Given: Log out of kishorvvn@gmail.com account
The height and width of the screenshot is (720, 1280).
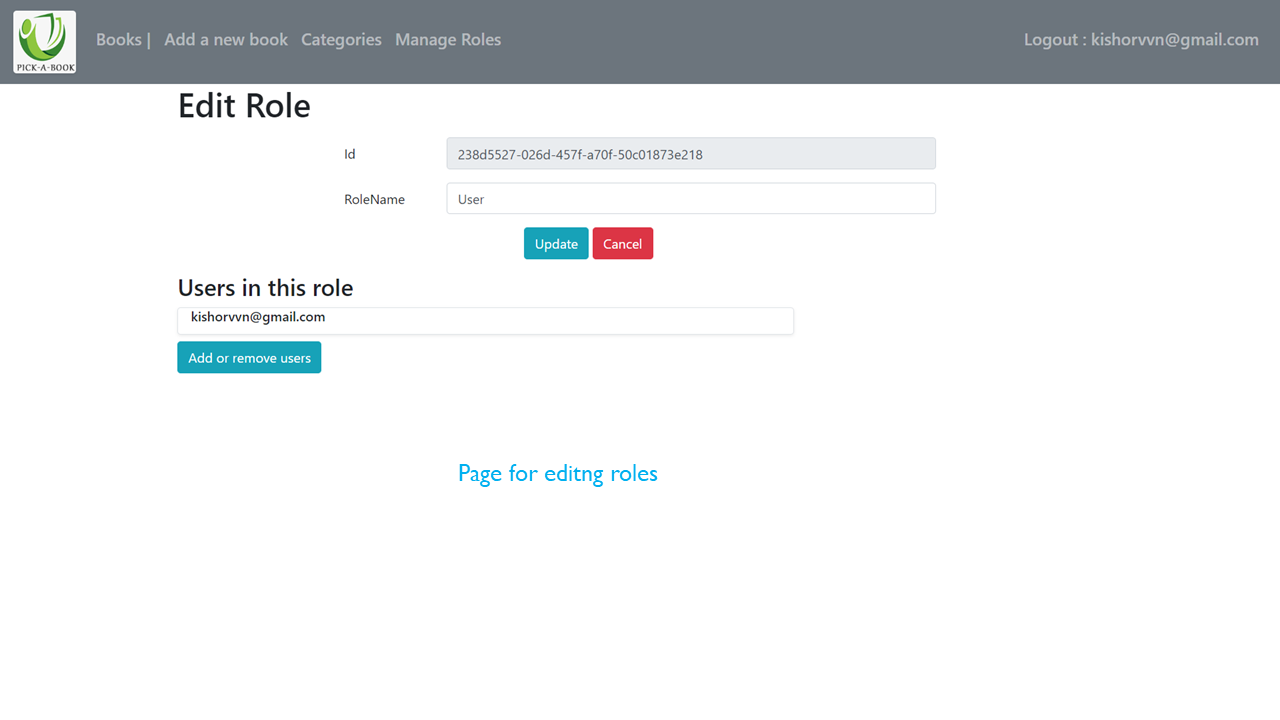Looking at the screenshot, I should coord(1141,40).
